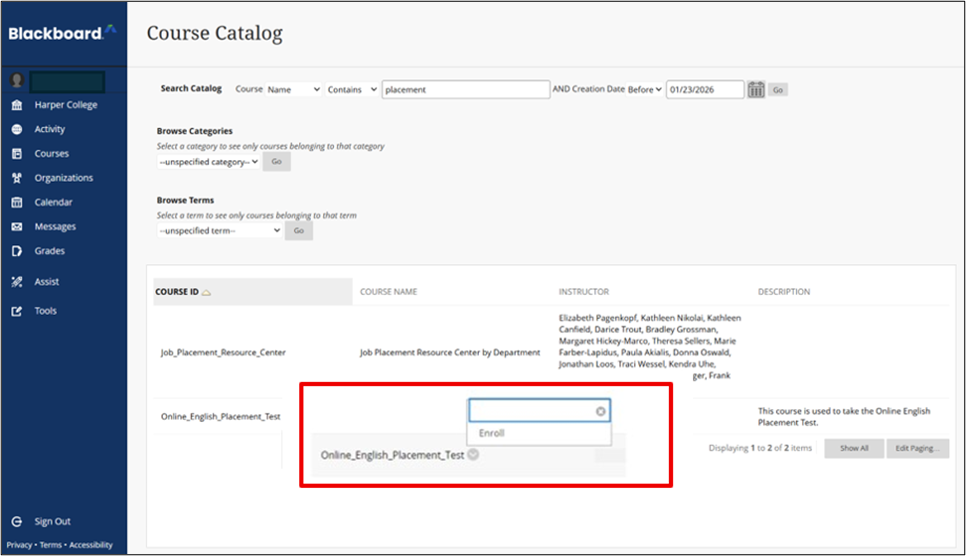Image resolution: width=966 pixels, height=556 pixels.
Task: Click the Edit Paging button
Action: 916,448
